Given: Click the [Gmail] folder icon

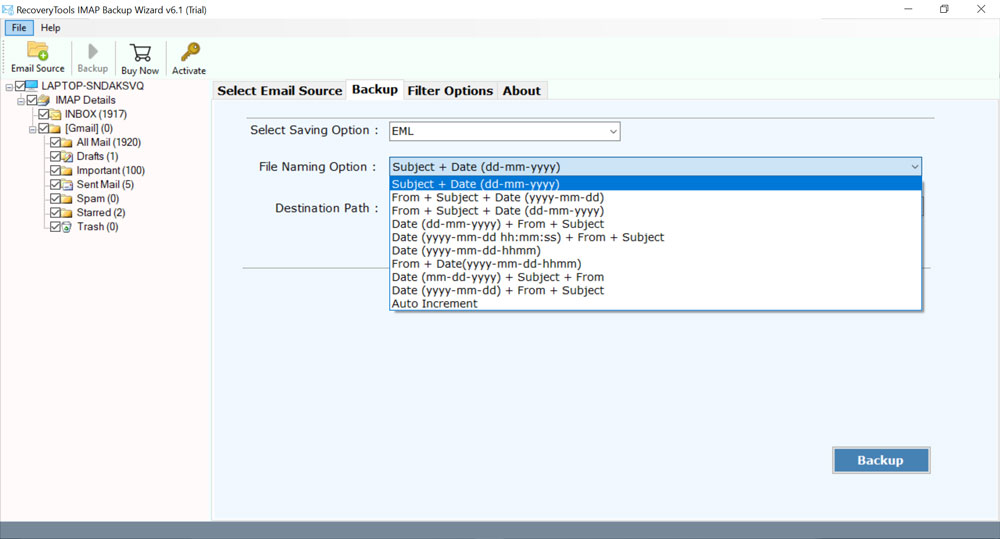Looking at the screenshot, I should point(55,128).
